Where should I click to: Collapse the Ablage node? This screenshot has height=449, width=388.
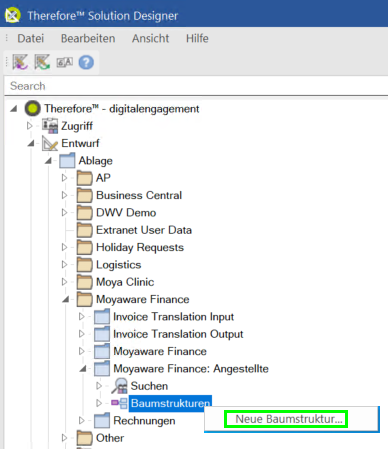point(48,161)
